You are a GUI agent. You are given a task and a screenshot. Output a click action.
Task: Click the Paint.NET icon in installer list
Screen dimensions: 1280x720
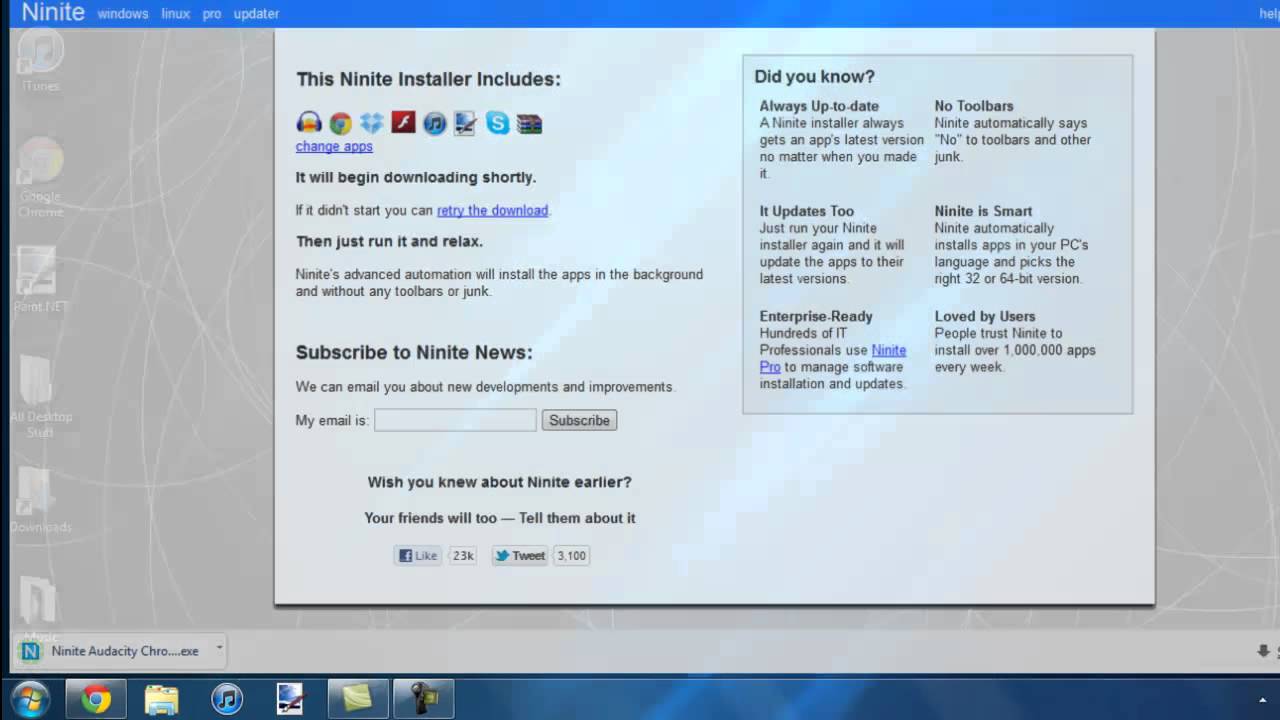click(465, 123)
